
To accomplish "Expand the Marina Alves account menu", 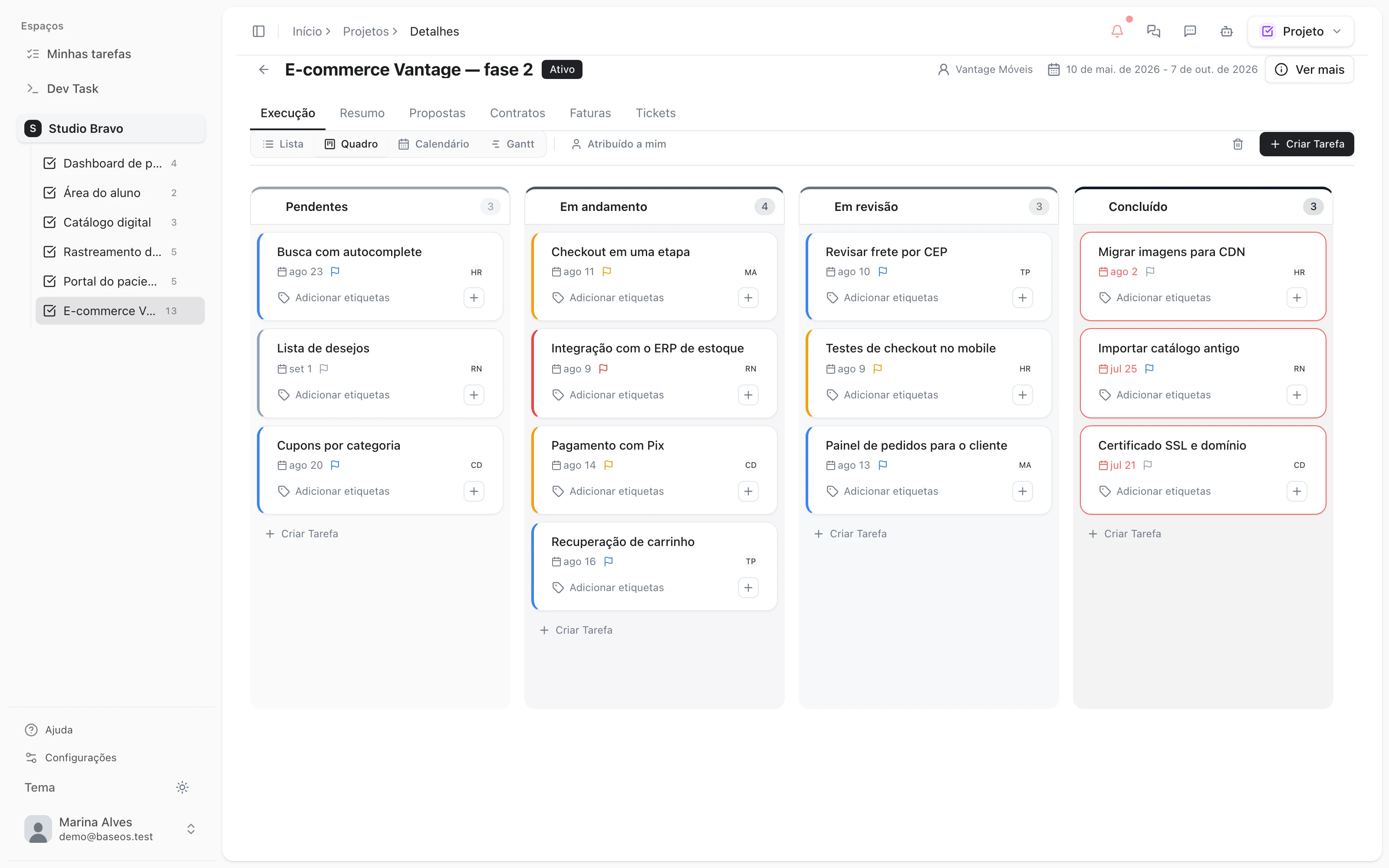I will coord(111,829).
